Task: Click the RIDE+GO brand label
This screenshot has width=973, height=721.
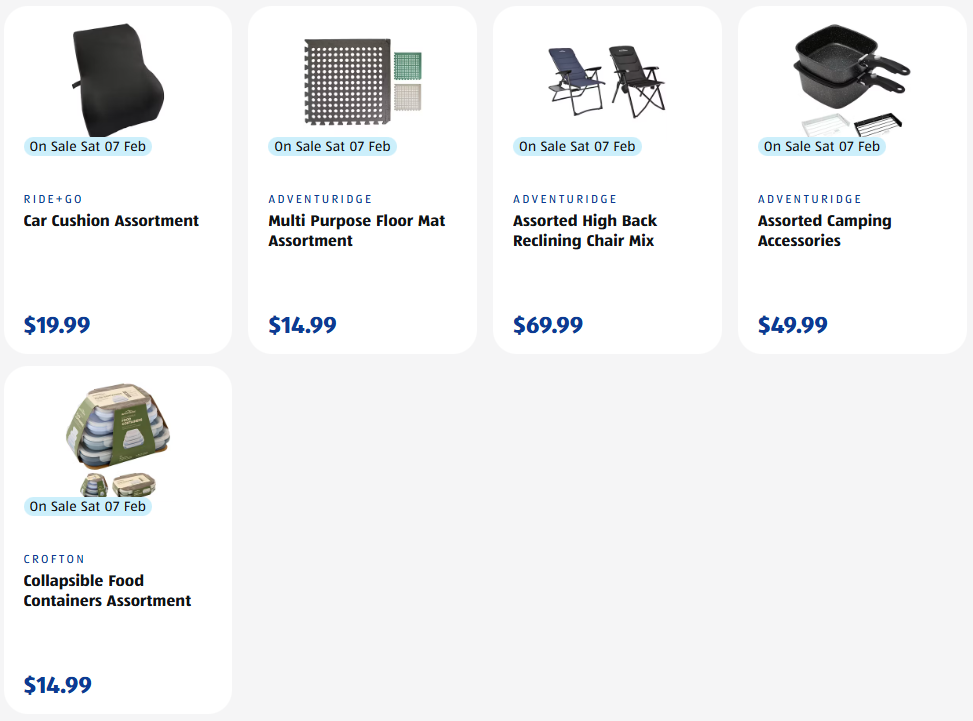Action: tap(53, 199)
